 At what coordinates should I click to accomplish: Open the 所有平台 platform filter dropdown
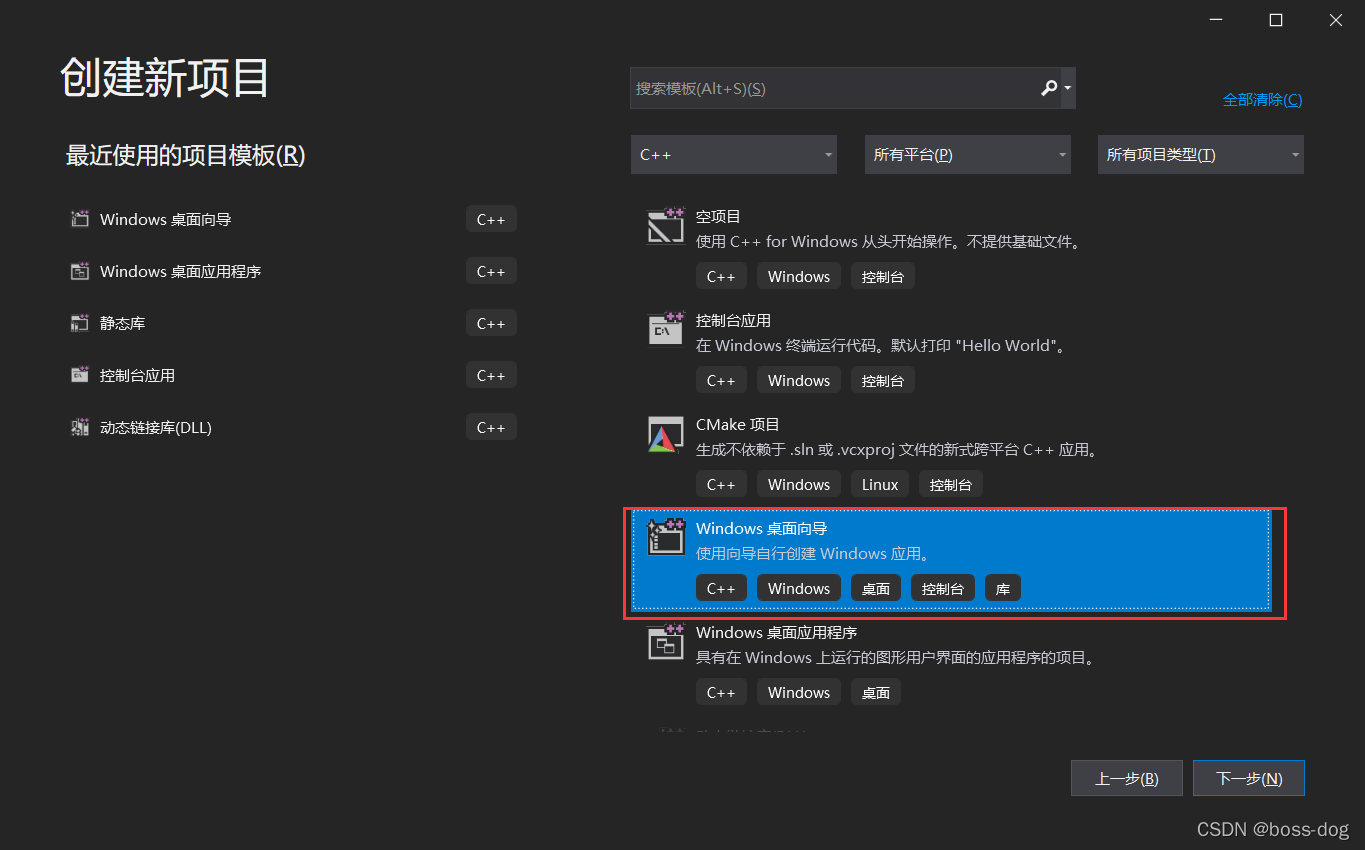point(967,155)
